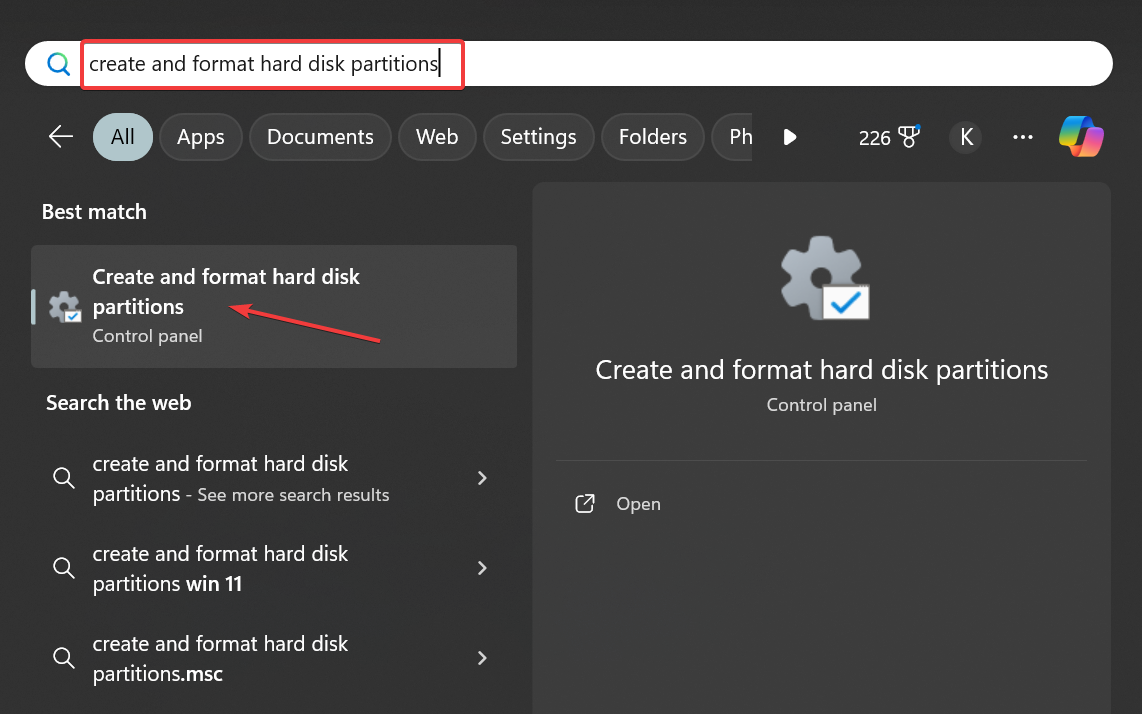
Task: Switch to the Documents filter tab
Action: 320,137
